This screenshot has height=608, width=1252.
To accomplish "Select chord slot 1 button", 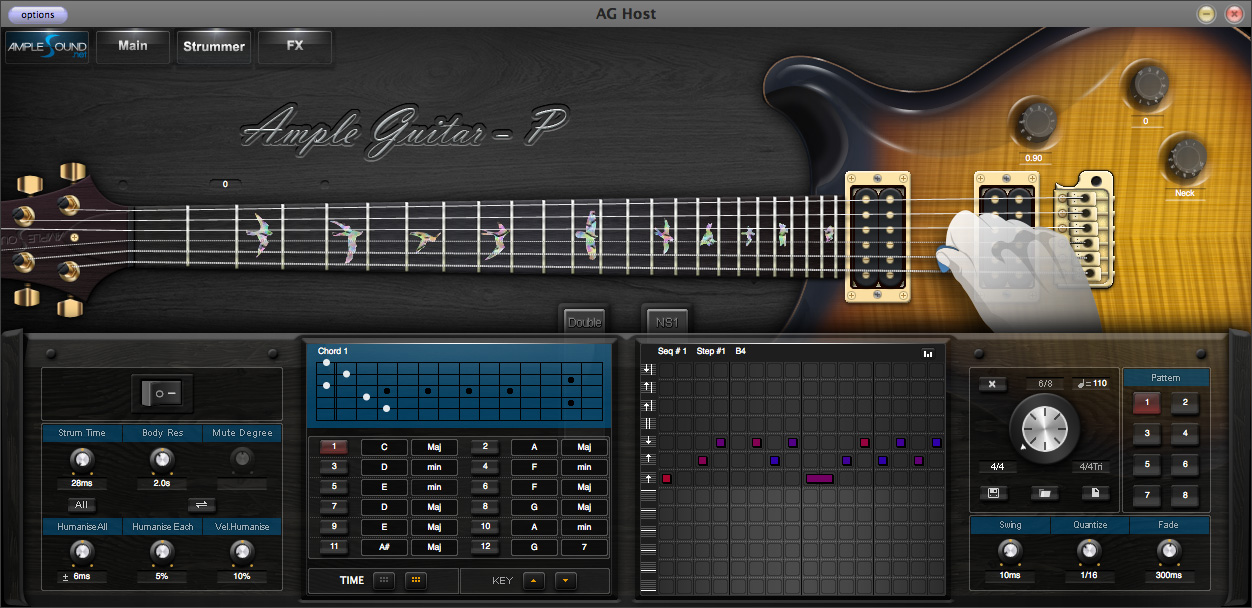I will click(x=334, y=447).
